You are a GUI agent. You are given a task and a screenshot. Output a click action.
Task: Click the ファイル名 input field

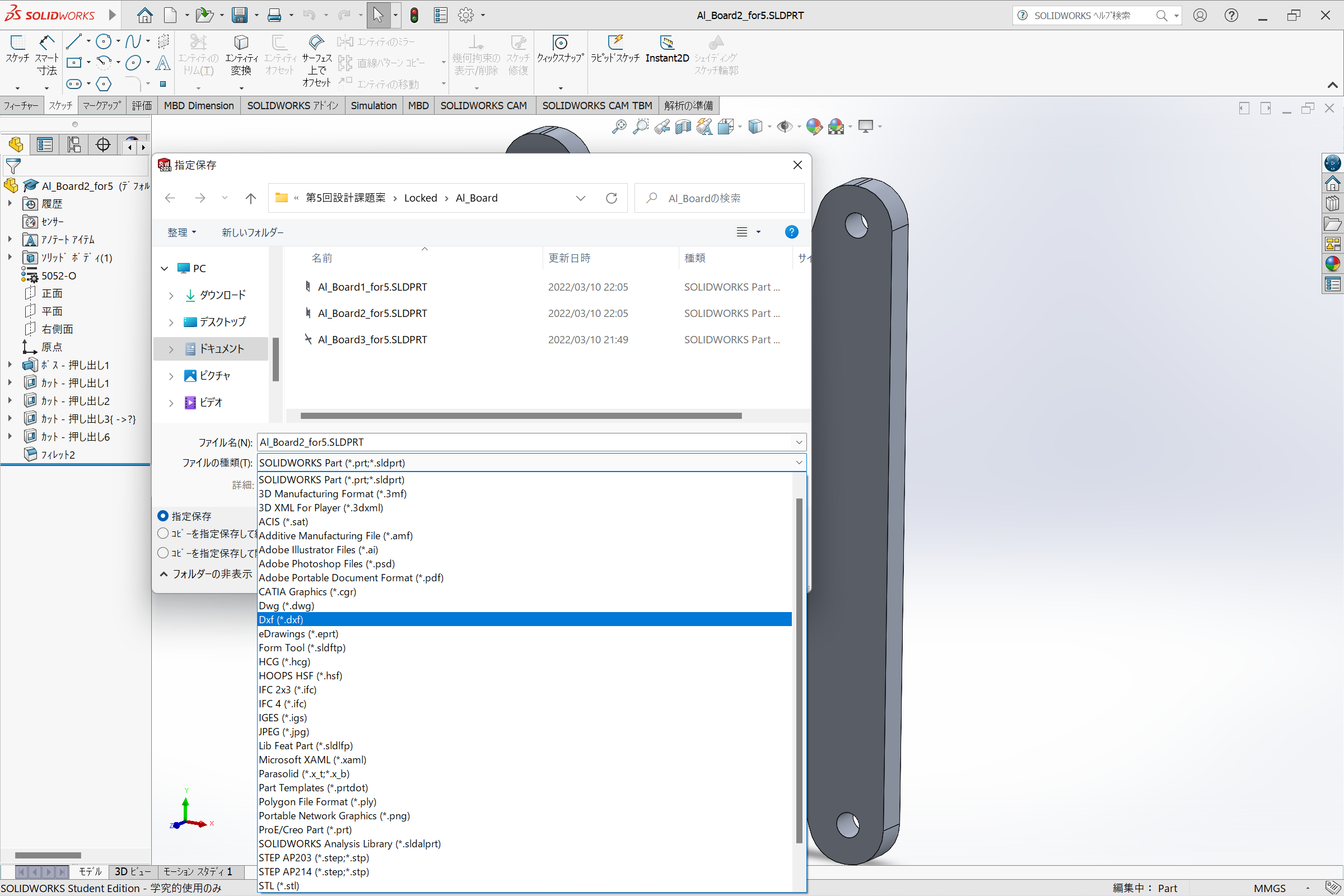point(525,442)
